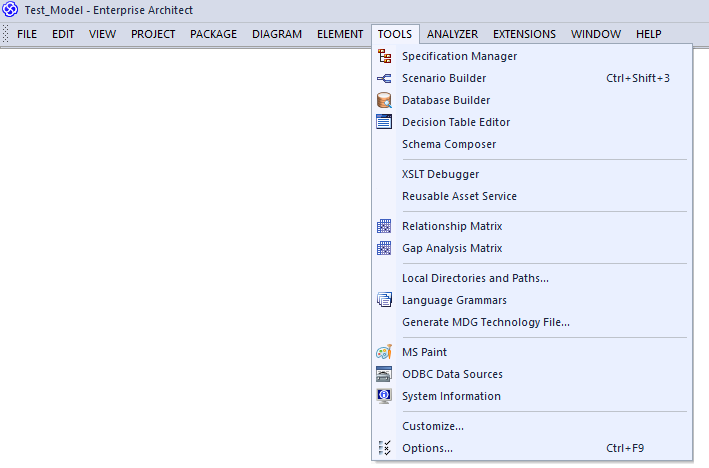Open the WINDOW menu
Viewport: 709px width, 468px height.
(596, 34)
